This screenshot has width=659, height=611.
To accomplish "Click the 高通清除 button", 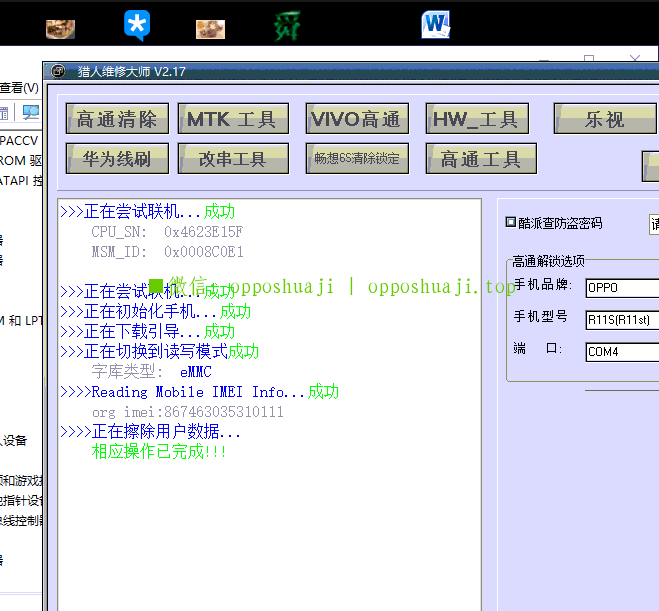I will click(x=117, y=119).
